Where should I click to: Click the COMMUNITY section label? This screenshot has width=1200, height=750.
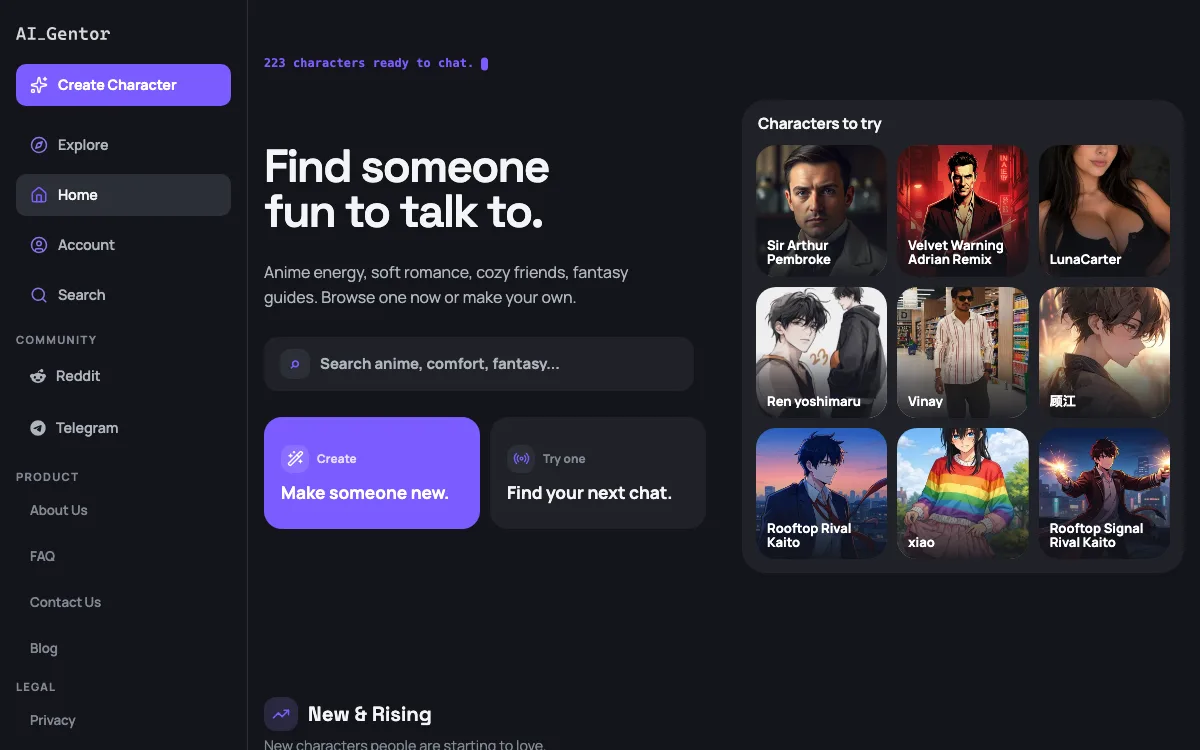point(56,340)
